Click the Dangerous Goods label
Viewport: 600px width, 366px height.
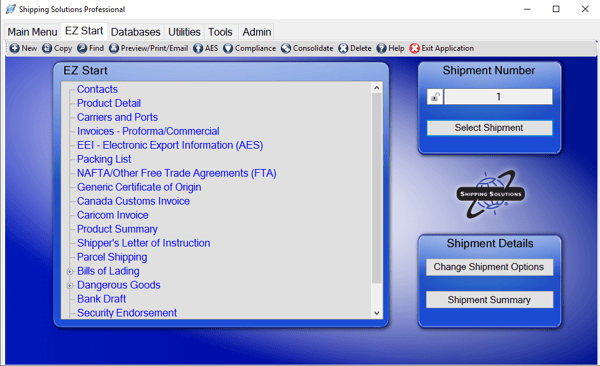click(119, 285)
